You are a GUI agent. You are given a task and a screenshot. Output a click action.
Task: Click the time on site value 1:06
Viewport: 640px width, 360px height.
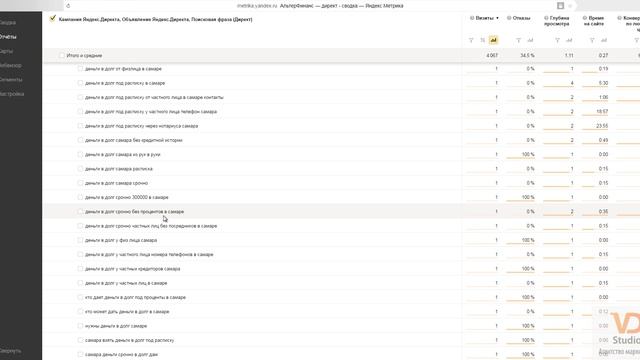[603, 97]
